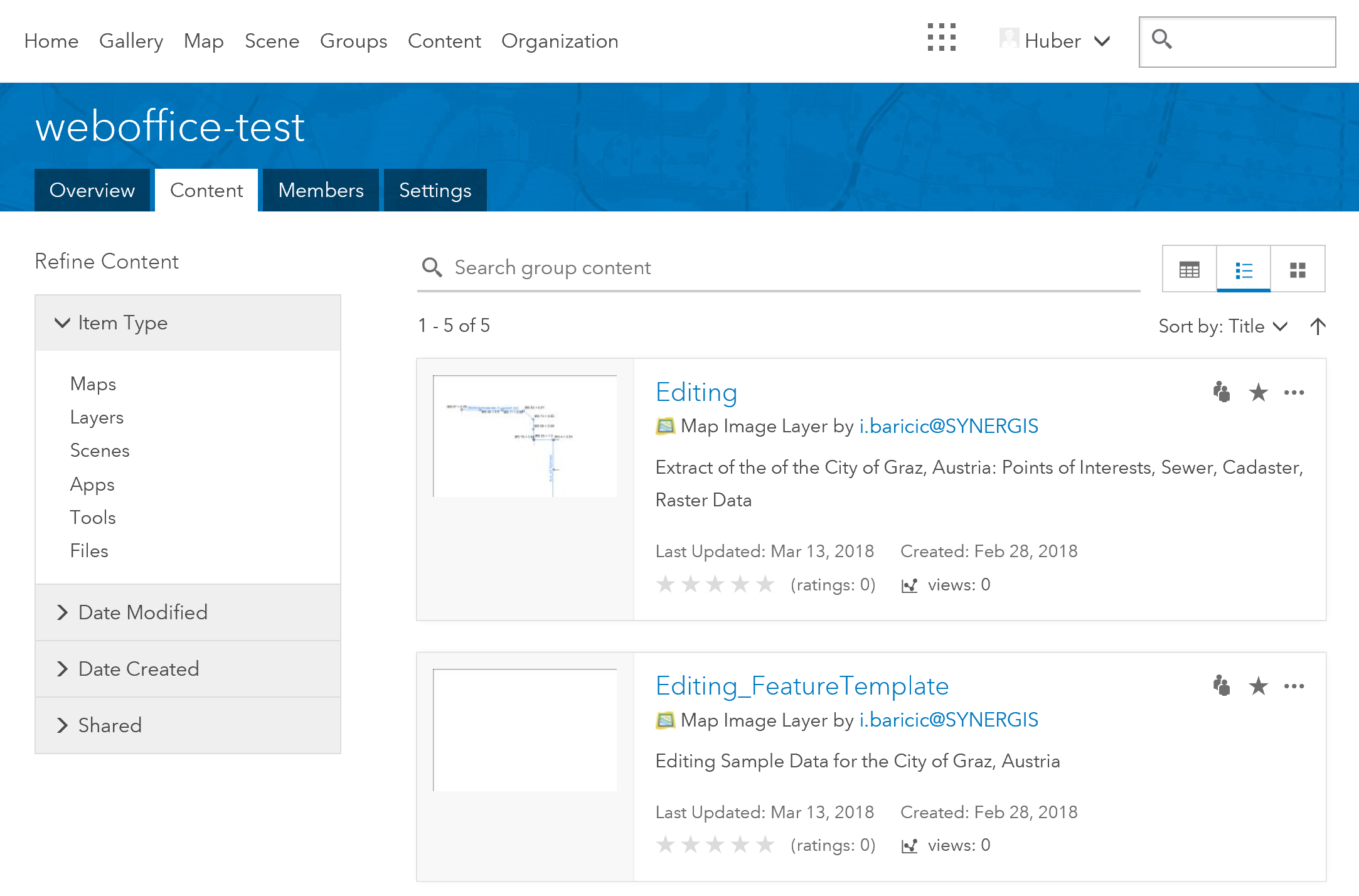Click the shared-with icon on Editing

pos(1222,392)
